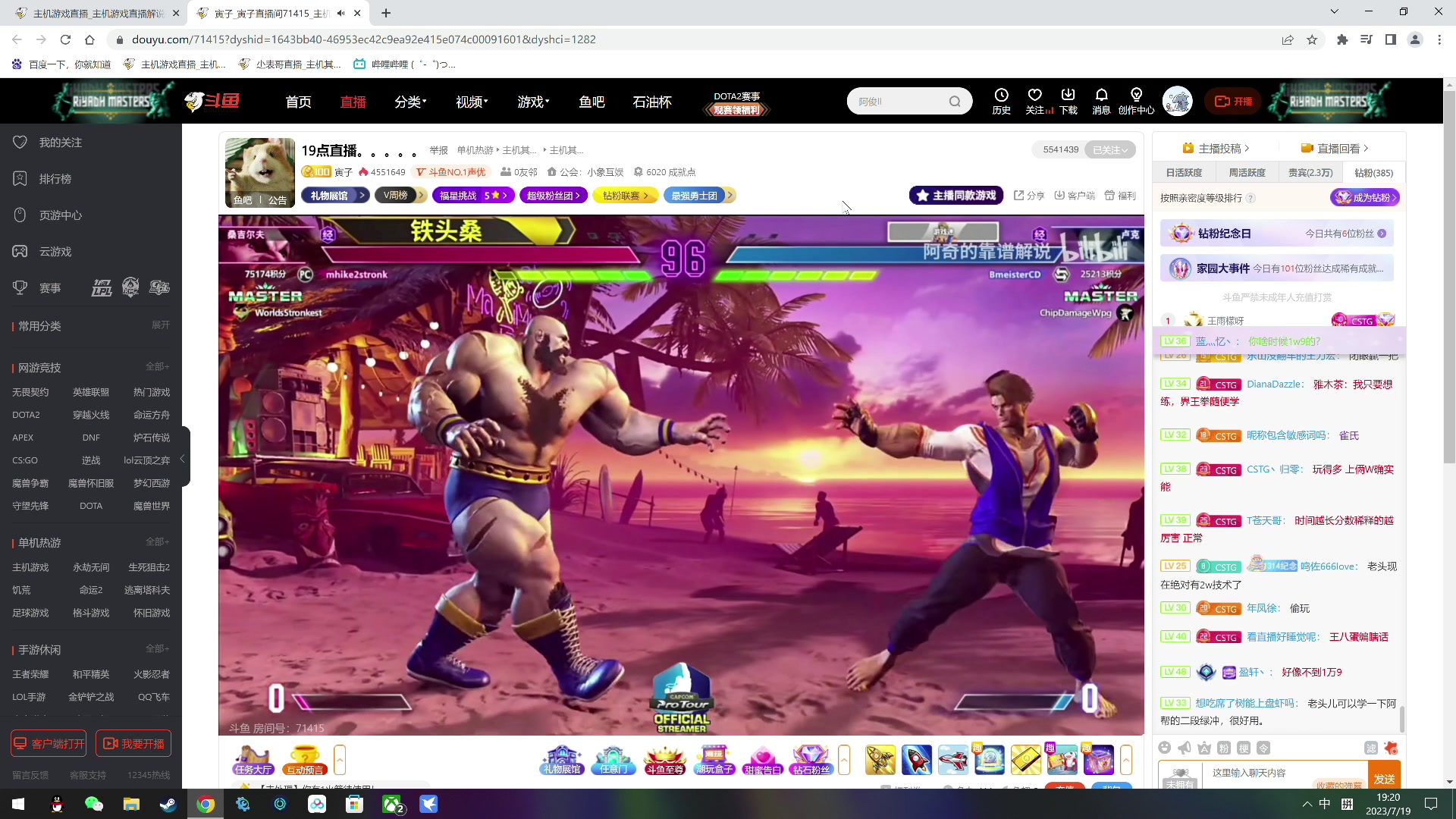The width and height of the screenshot is (1456, 819).
Task: Select the red rocket gift
Action: (x=917, y=760)
